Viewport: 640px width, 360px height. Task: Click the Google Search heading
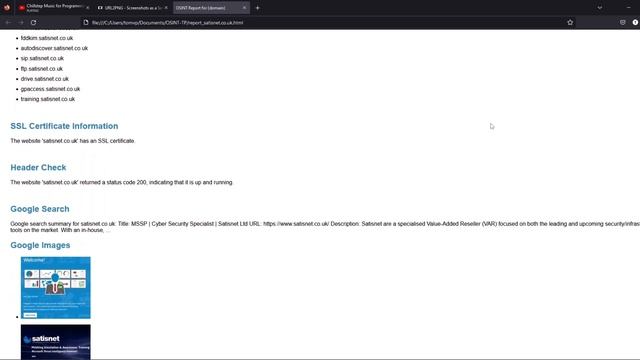point(40,209)
